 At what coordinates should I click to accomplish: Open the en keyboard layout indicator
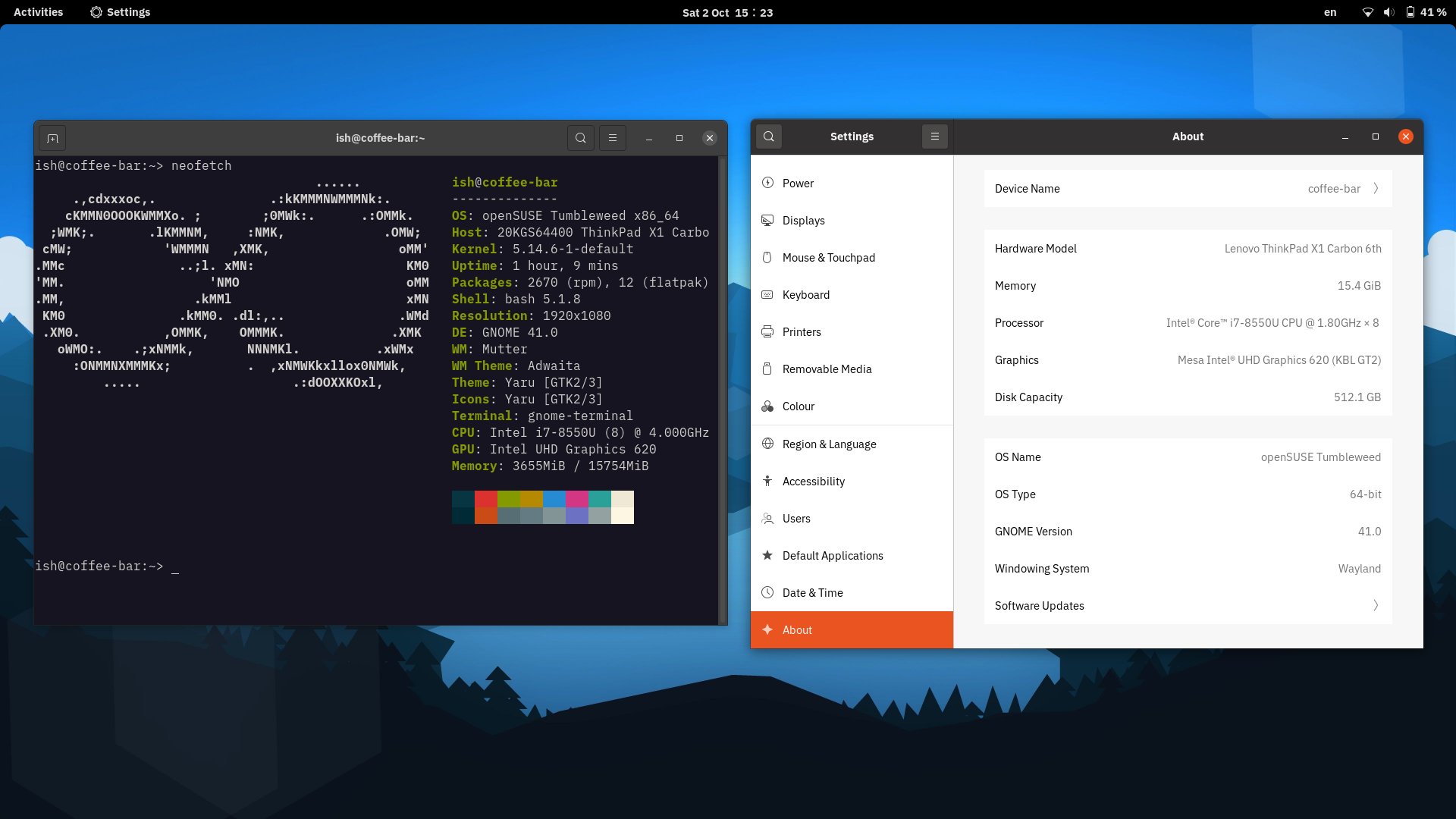click(1330, 12)
